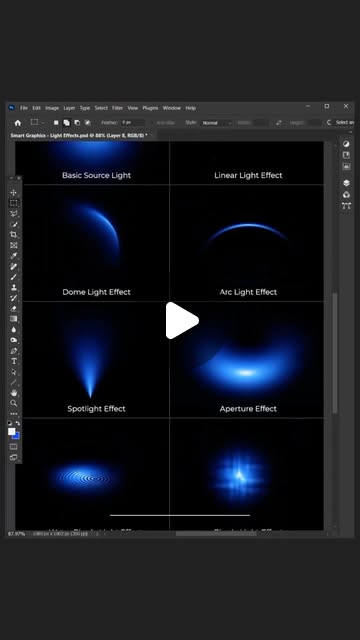Open the white foreground color picker
Screen dimensions: 360x640
point(11,431)
